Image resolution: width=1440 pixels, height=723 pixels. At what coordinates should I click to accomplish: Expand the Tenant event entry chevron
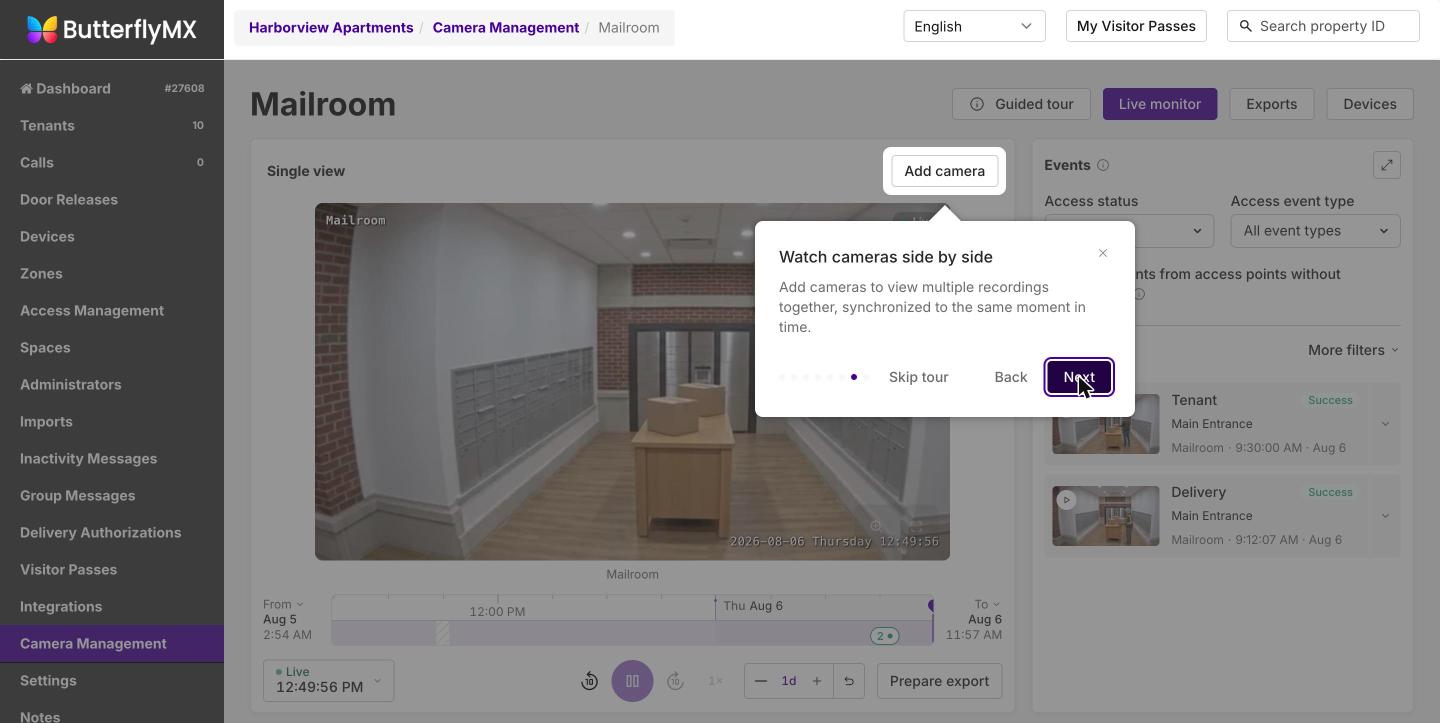[1385, 424]
